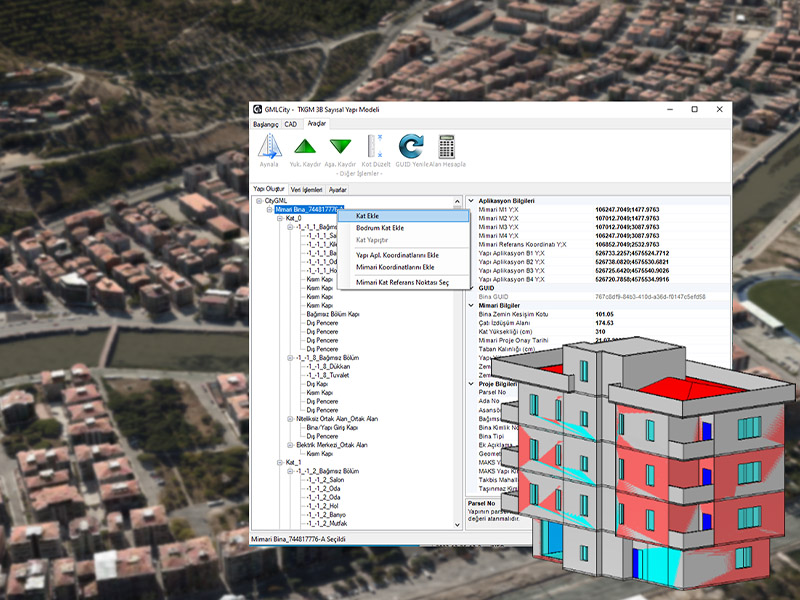Click the GUID Yenile refresh icon
800x600 pixels.
(410, 146)
